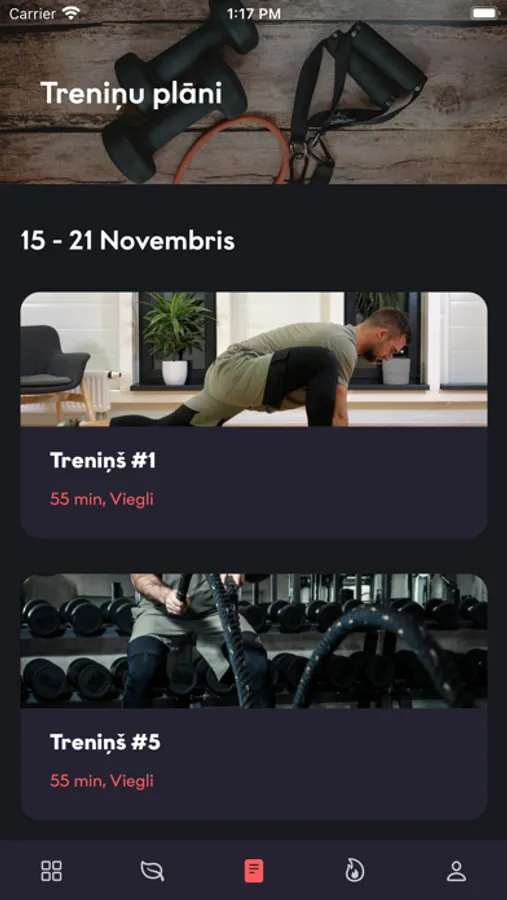Open the flame calories icon
The image size is (507, 900).
[x=355, y=871]
